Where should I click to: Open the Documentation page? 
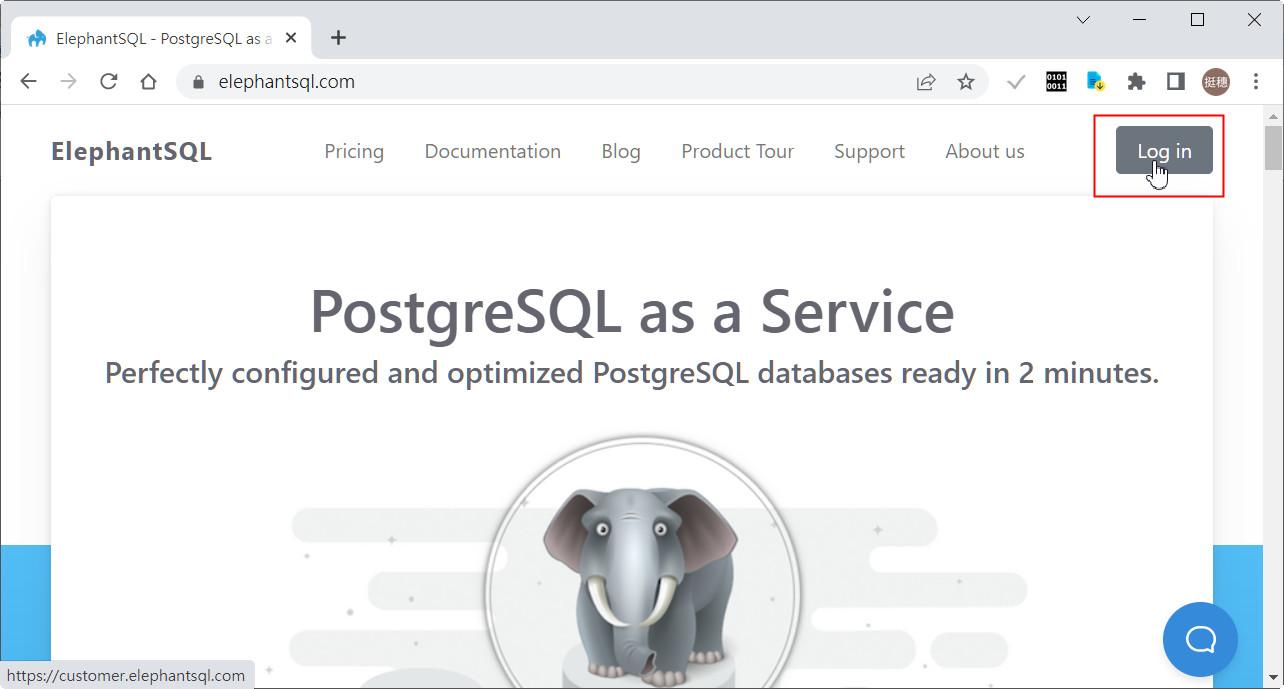493,151
